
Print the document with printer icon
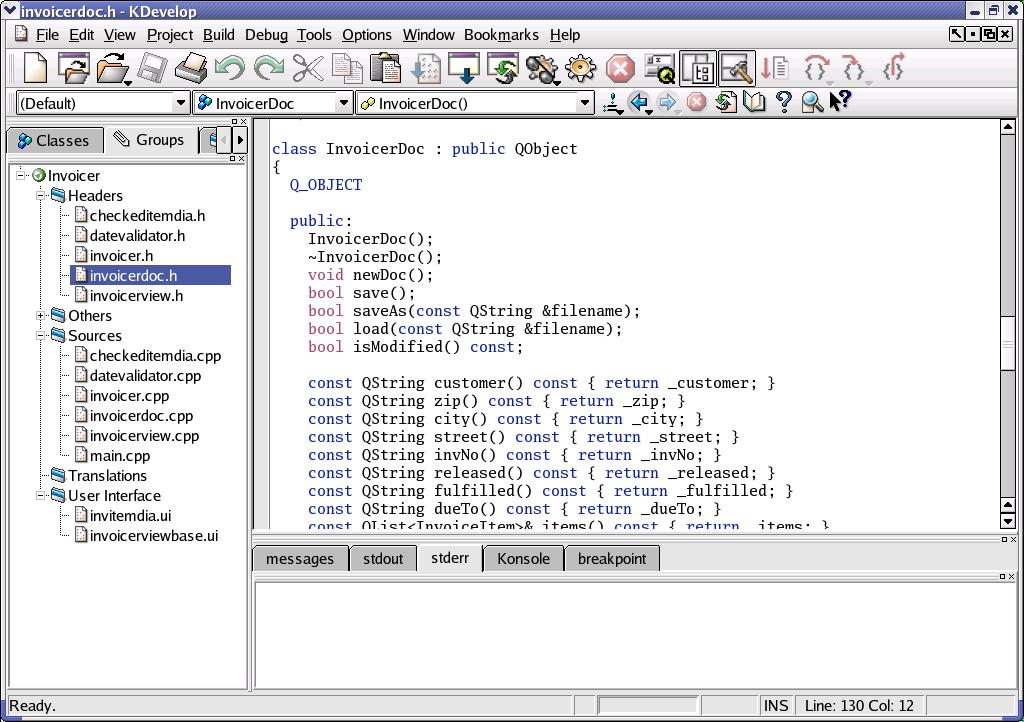[x=191, y=68]
